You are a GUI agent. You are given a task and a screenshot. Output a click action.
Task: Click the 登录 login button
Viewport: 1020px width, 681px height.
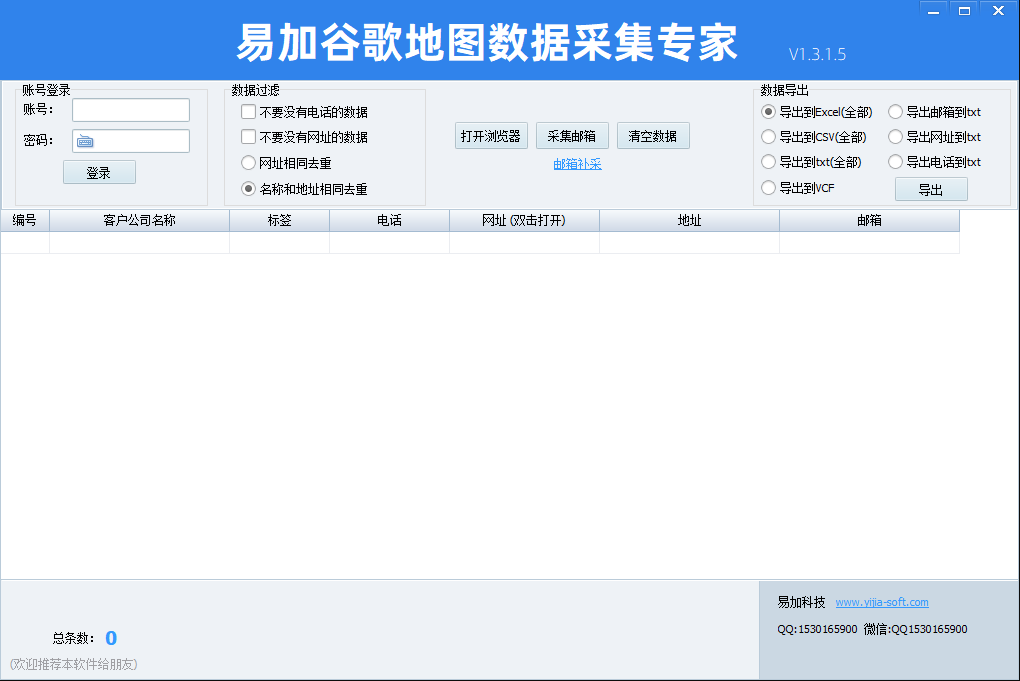[100, 172]
